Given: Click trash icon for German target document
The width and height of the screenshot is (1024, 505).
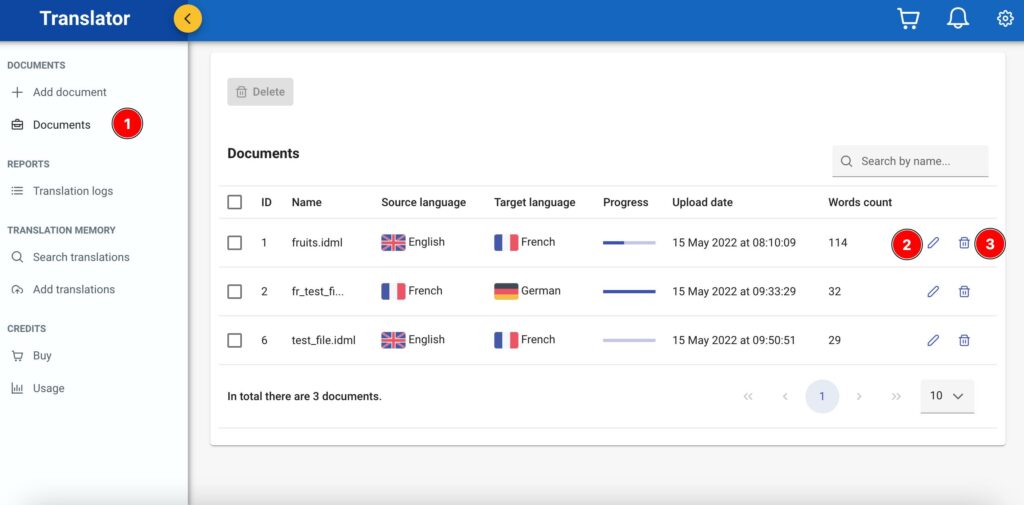Looking at the screenshot, I should [x=964, y=291].
